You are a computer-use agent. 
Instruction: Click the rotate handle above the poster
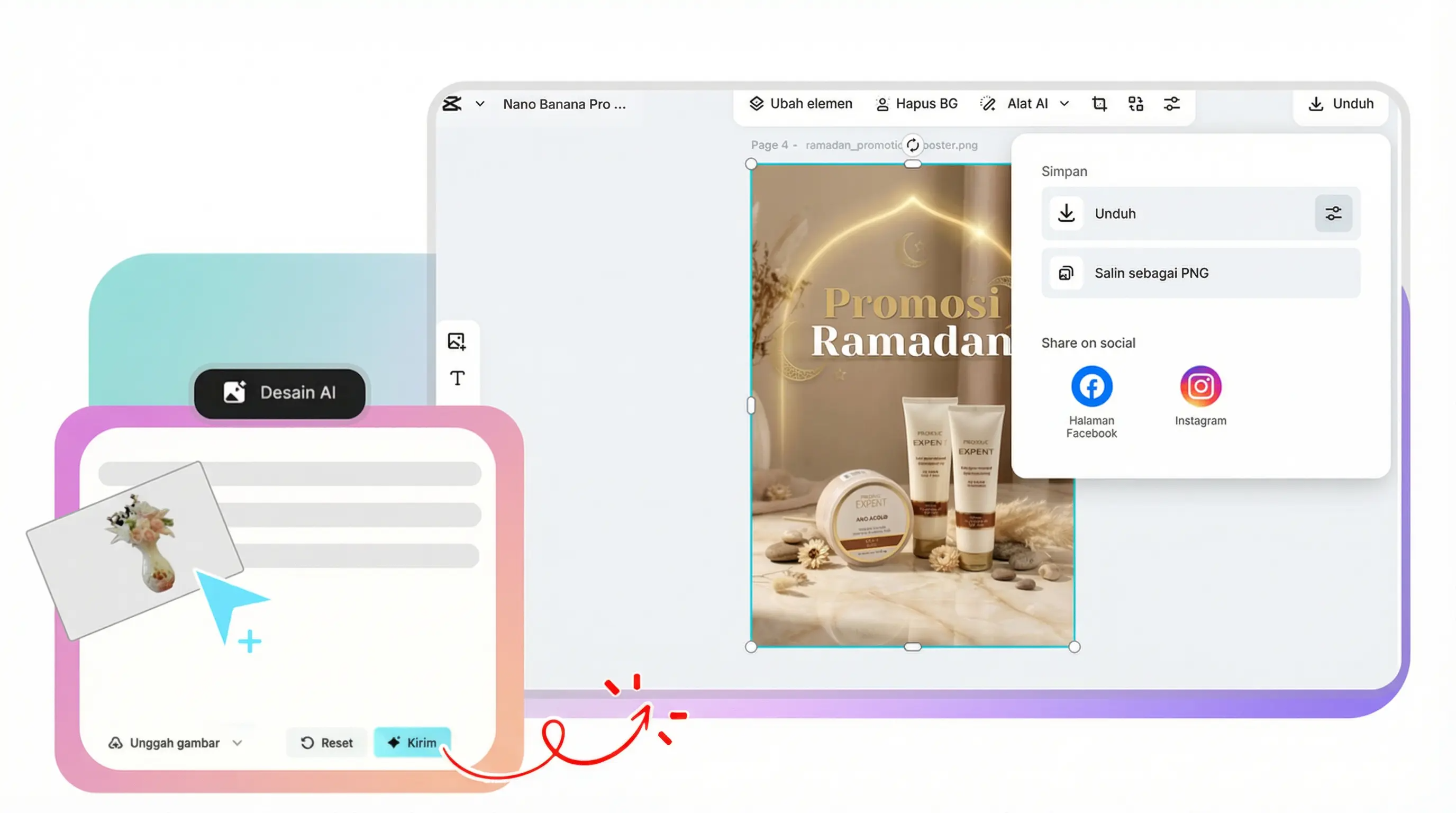(912, 146)
